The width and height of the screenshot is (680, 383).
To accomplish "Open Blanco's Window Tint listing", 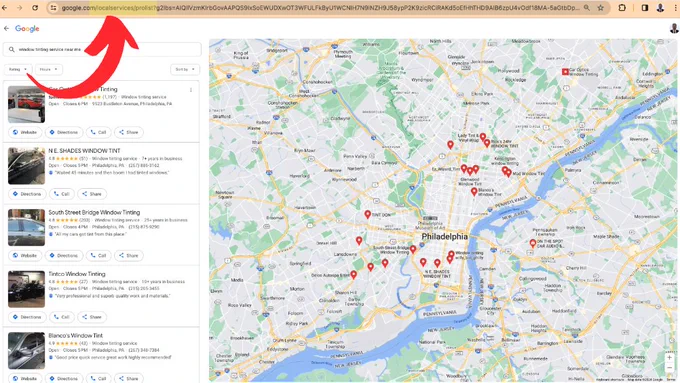I will pyautogui.click(x=75, y=335).
